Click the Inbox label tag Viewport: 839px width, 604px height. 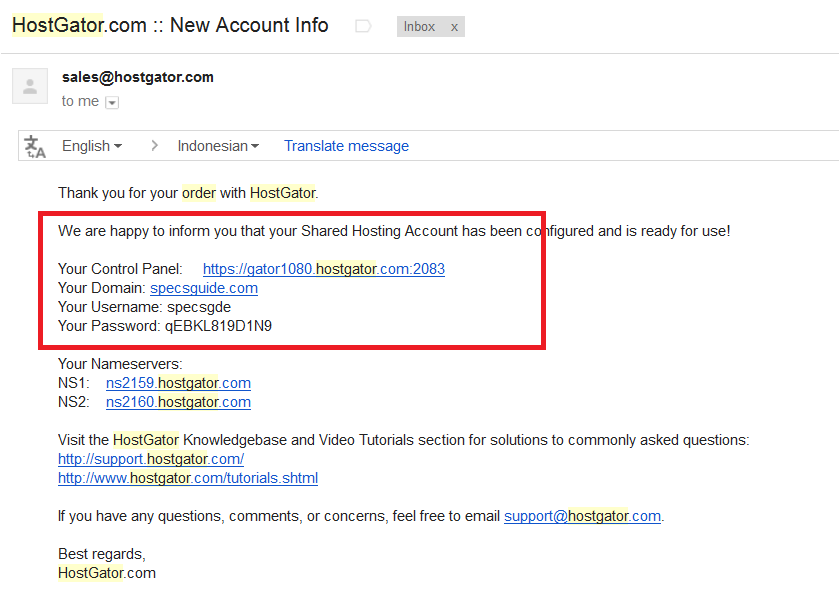pyautogui.click(x=420, y=27)
